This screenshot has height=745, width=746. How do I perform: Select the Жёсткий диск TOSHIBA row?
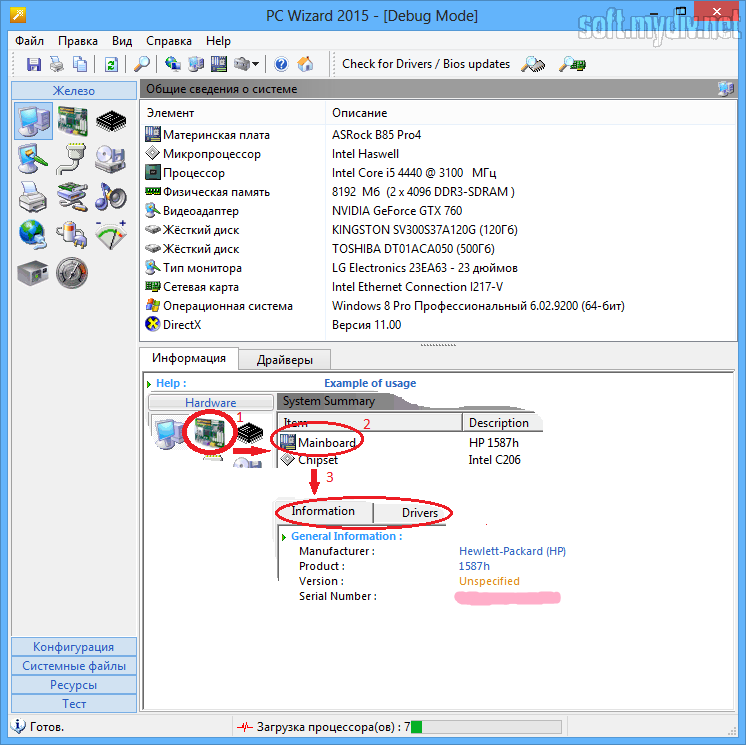point(439,249)
